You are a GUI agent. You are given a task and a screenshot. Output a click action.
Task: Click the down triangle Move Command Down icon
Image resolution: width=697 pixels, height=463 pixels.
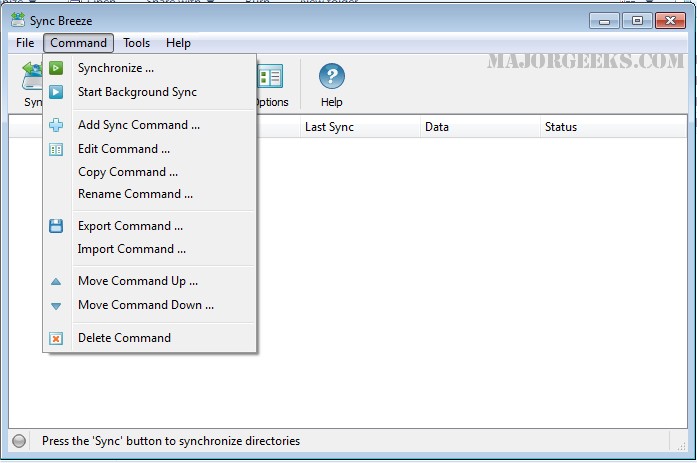pos(56,306)
